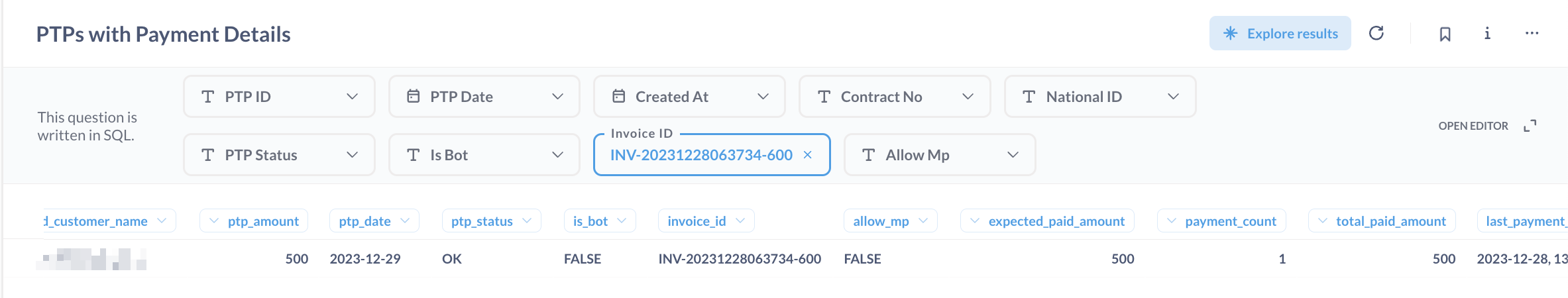Click inside the Invoice ID filter field
Screen dimensions: 1568x298
(x=700, y=155)
